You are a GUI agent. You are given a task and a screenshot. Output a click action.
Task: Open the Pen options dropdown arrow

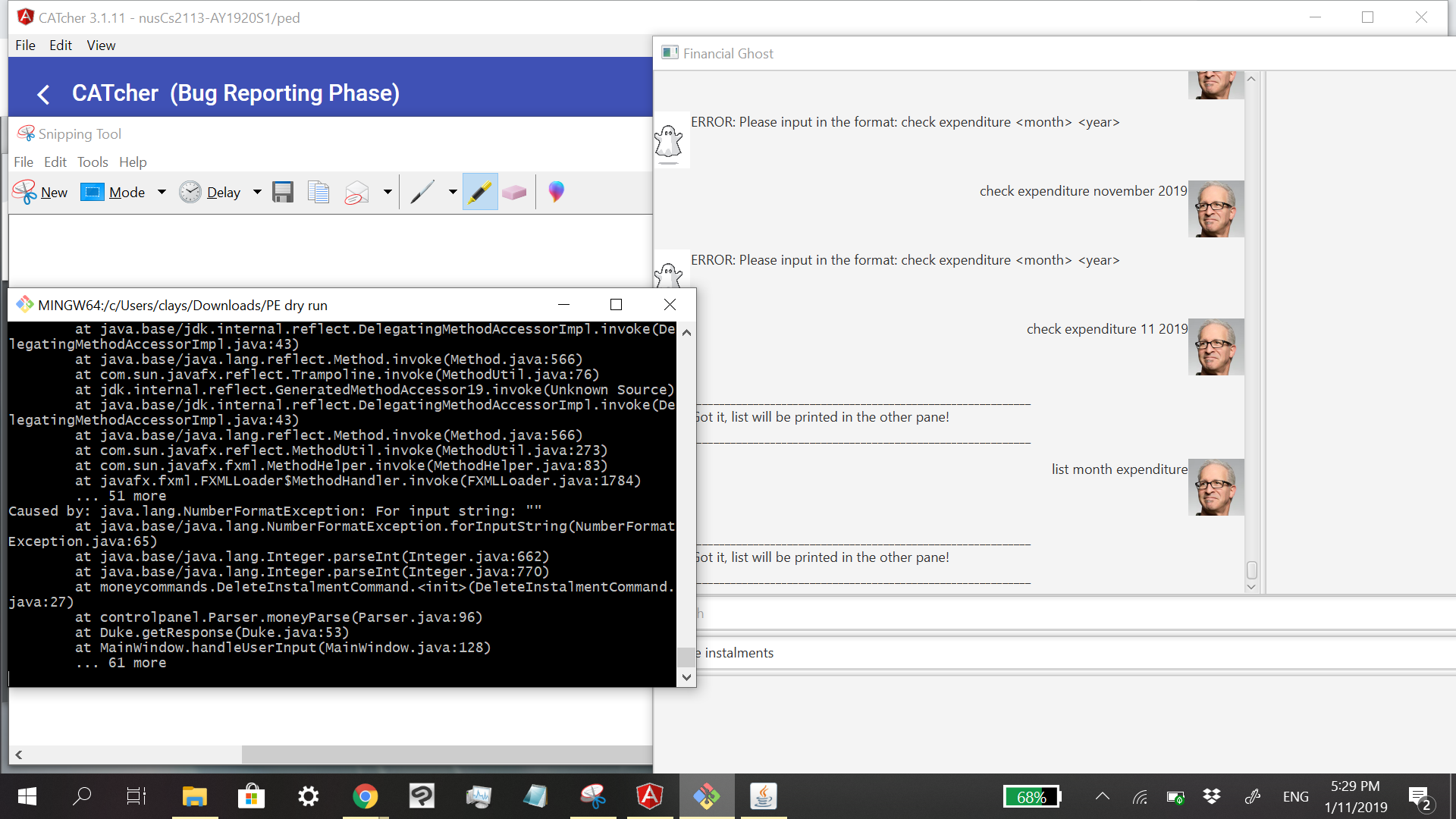pos(453,192)
